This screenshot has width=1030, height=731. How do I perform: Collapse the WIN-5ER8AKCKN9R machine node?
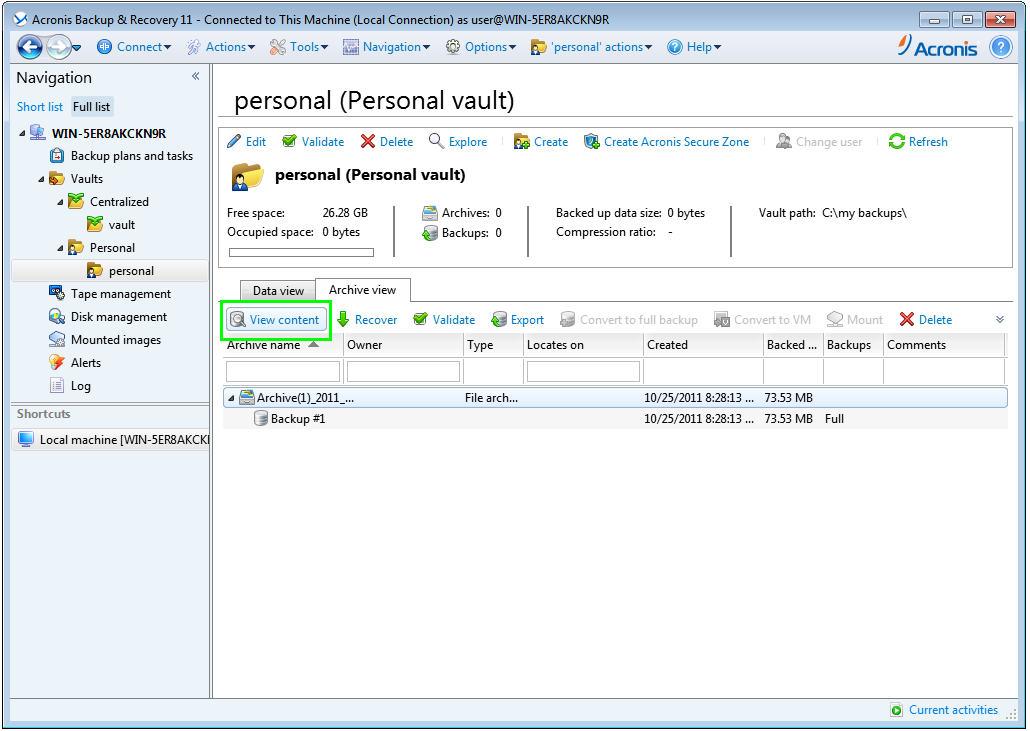(x=22, y=133)
